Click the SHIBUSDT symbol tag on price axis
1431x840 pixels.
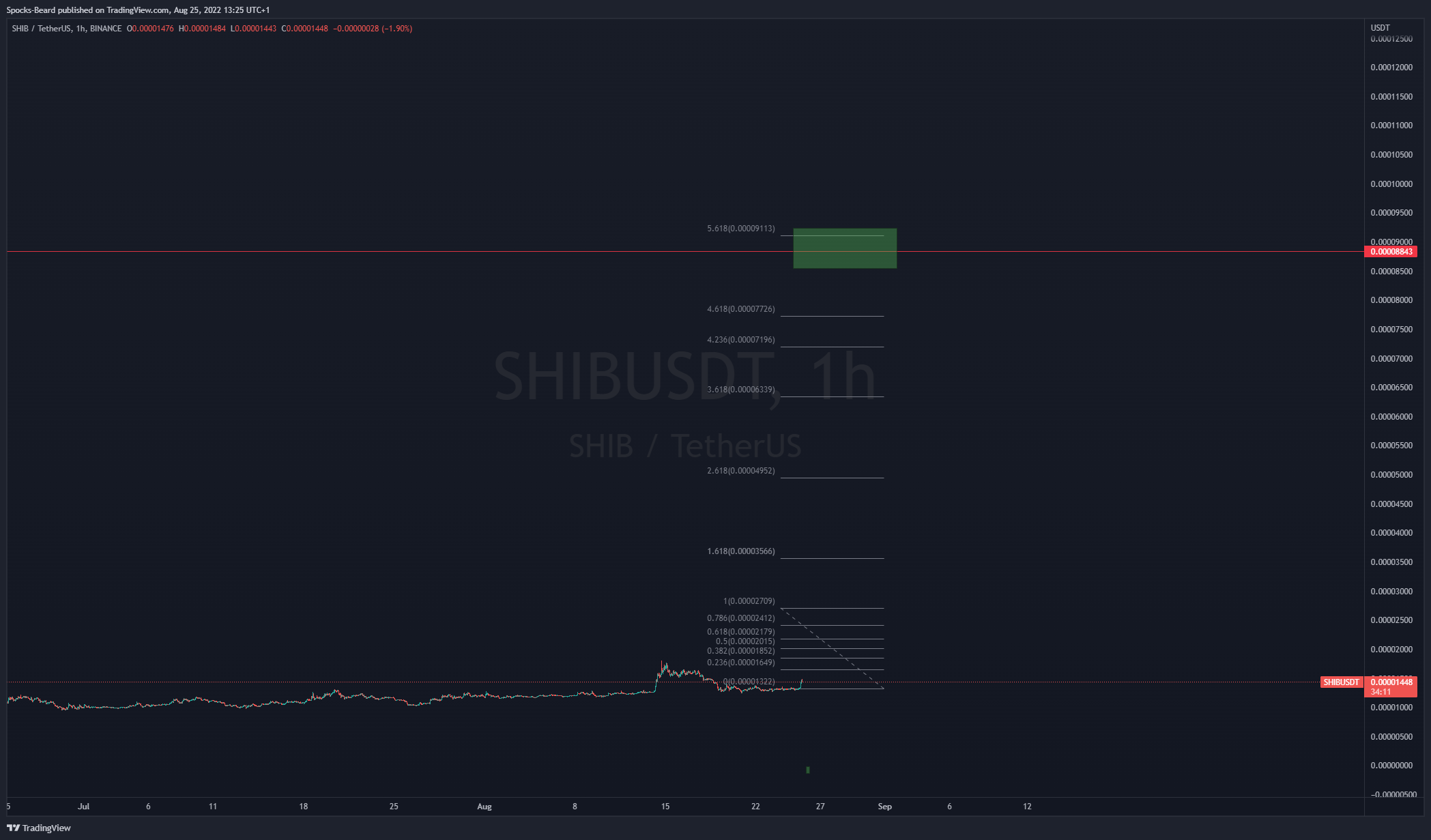click(x=1341, y=682)
